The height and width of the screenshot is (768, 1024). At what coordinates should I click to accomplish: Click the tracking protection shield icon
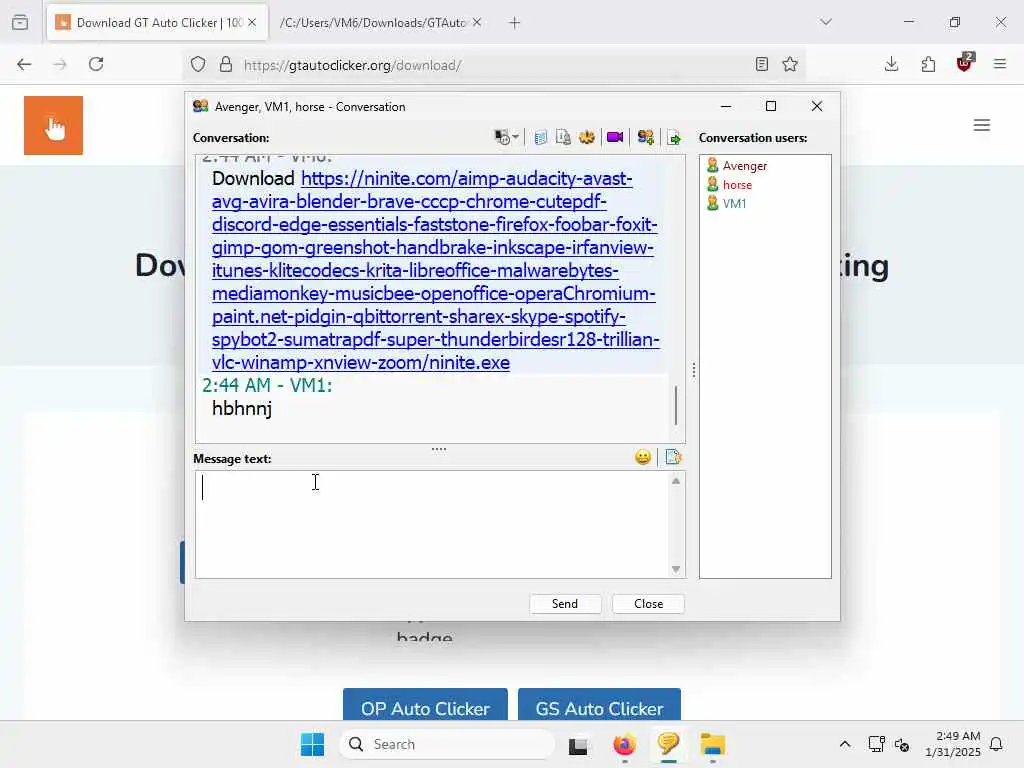click(x=198, y=65)
